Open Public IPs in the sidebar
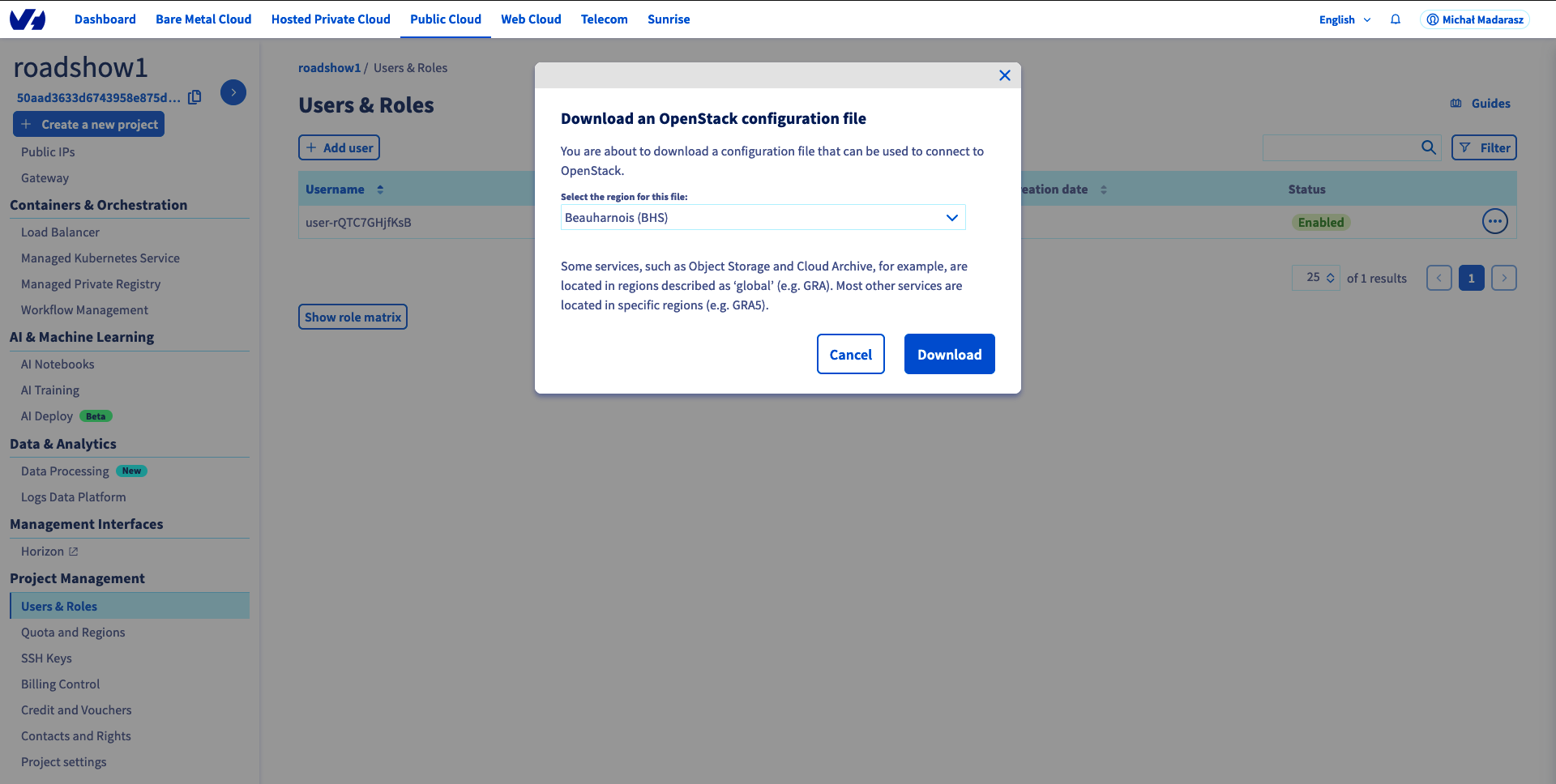The image size is (1556, 784). click(x=48, y=151)
